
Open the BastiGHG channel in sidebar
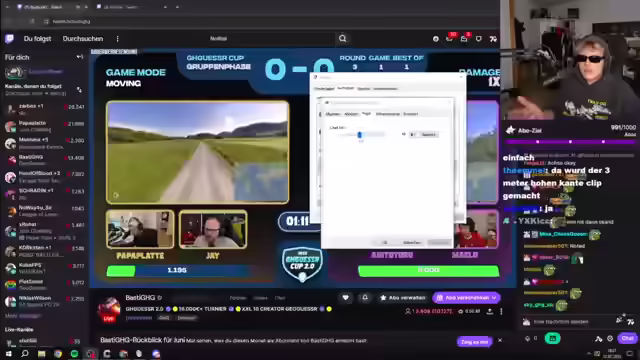pos(44,160)
